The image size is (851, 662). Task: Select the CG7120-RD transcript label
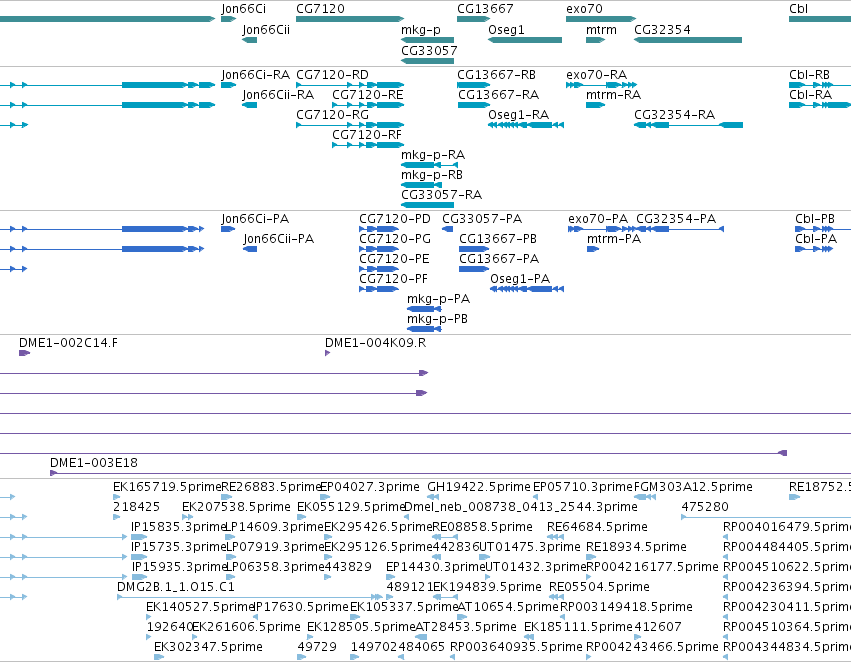[x=332, y=75]
